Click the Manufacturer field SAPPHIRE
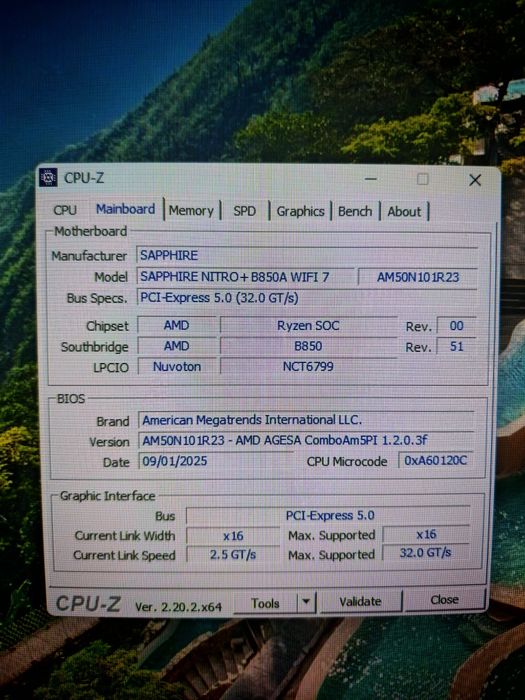 click(306, 255)
